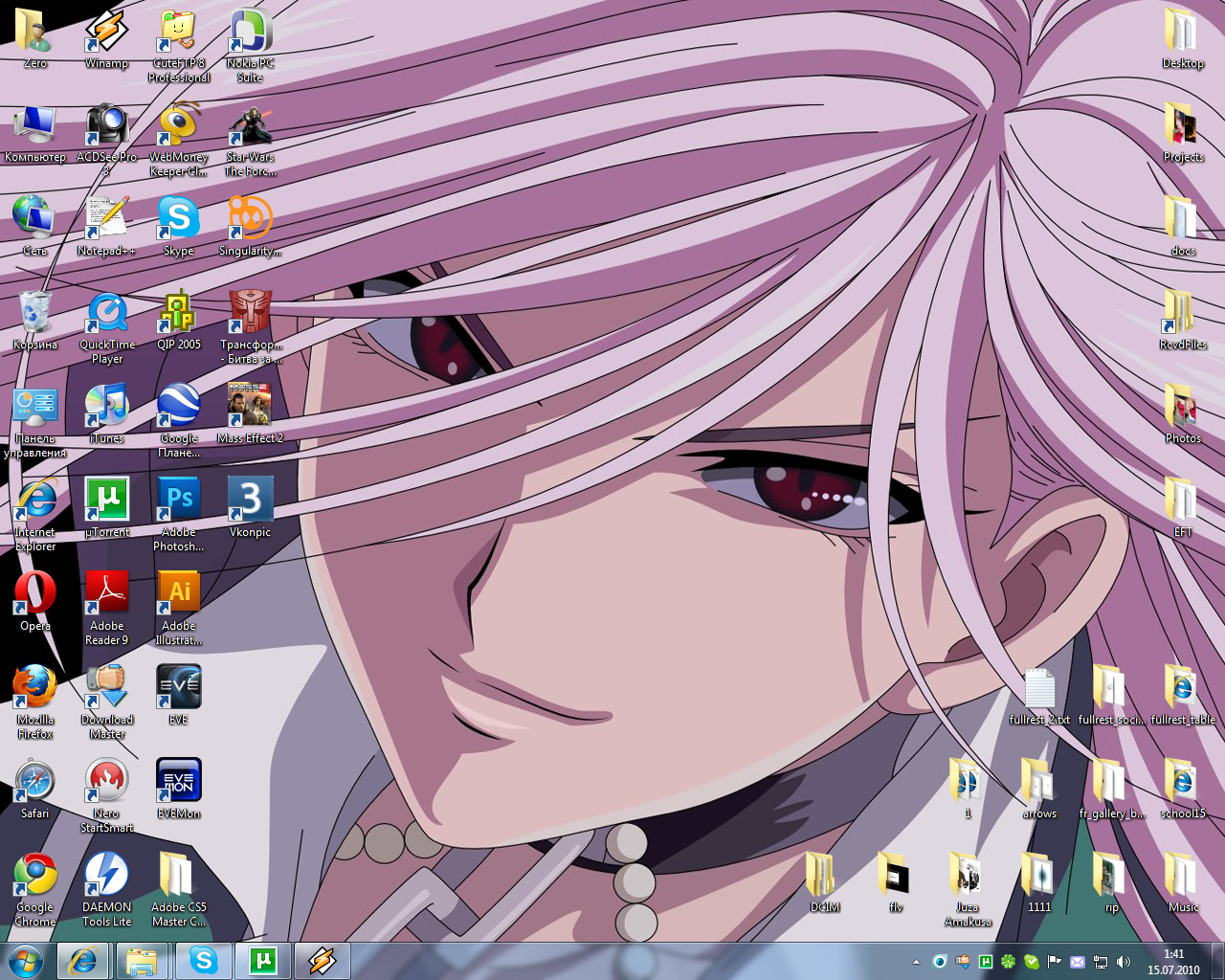Screen dimensions: 1225x980
Task: Select the QIP 2005 shortcut
Action: click(178, 320)
